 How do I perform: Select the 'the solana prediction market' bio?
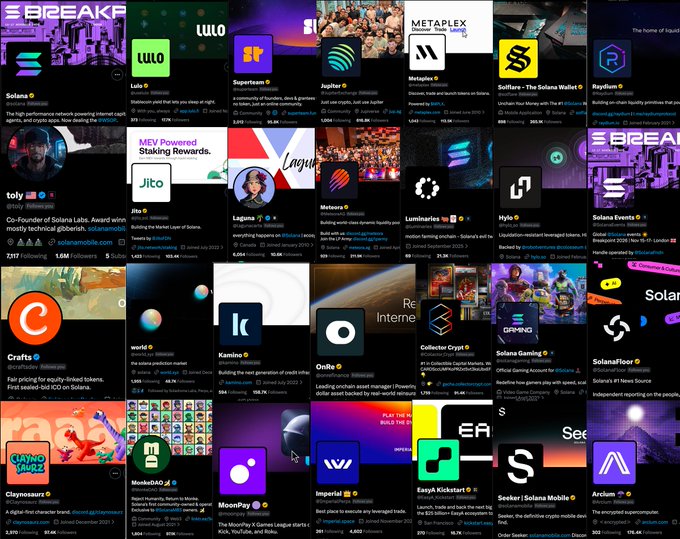159,363
